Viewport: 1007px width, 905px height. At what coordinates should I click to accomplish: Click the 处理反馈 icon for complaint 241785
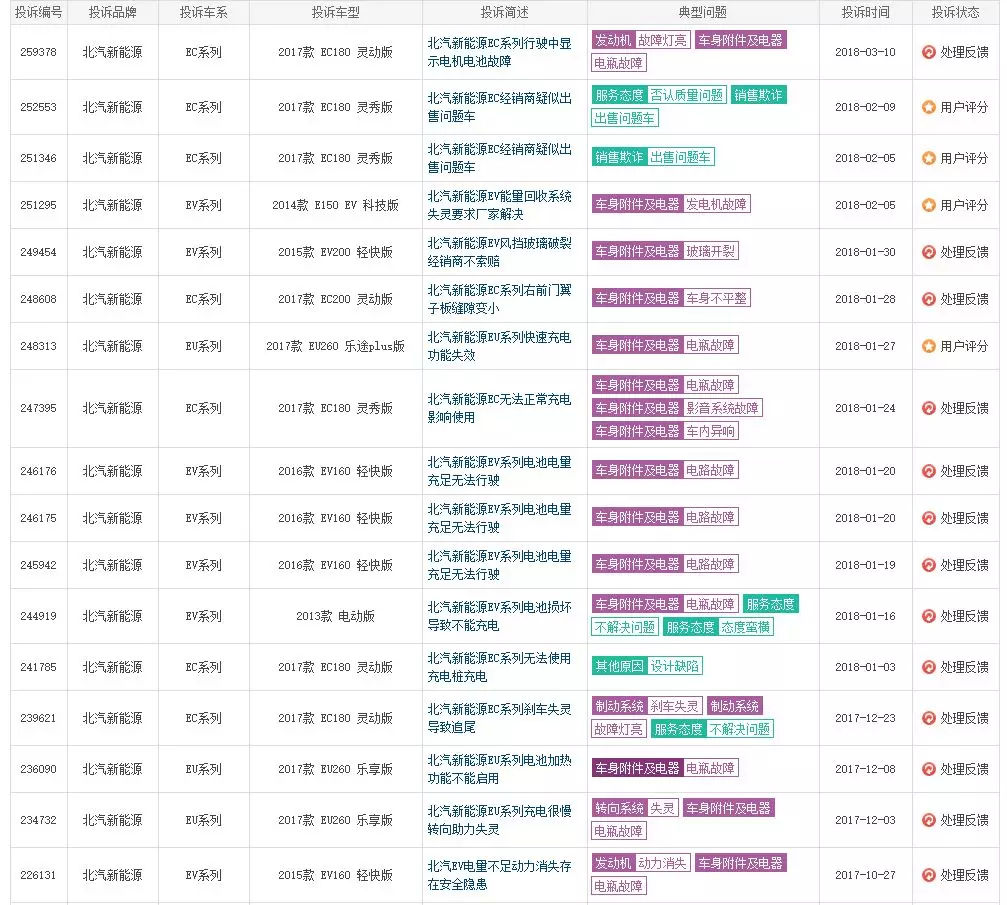point(929,667)
